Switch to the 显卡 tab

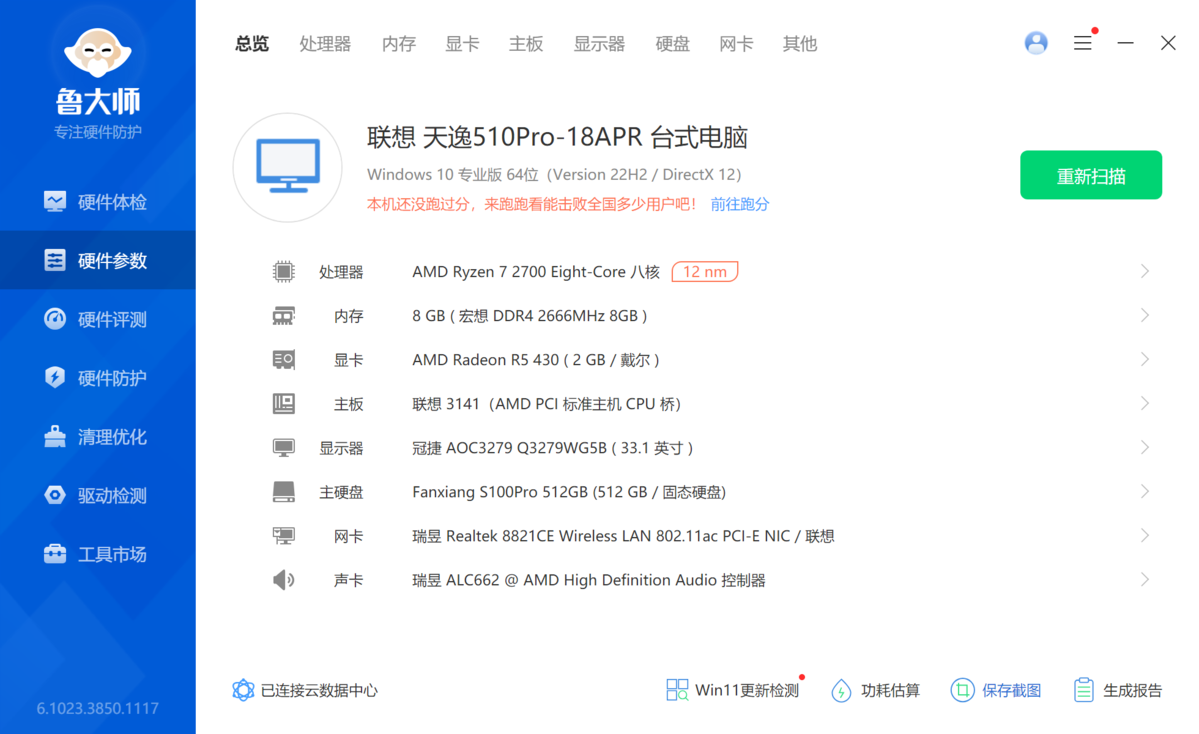(463, 44)
